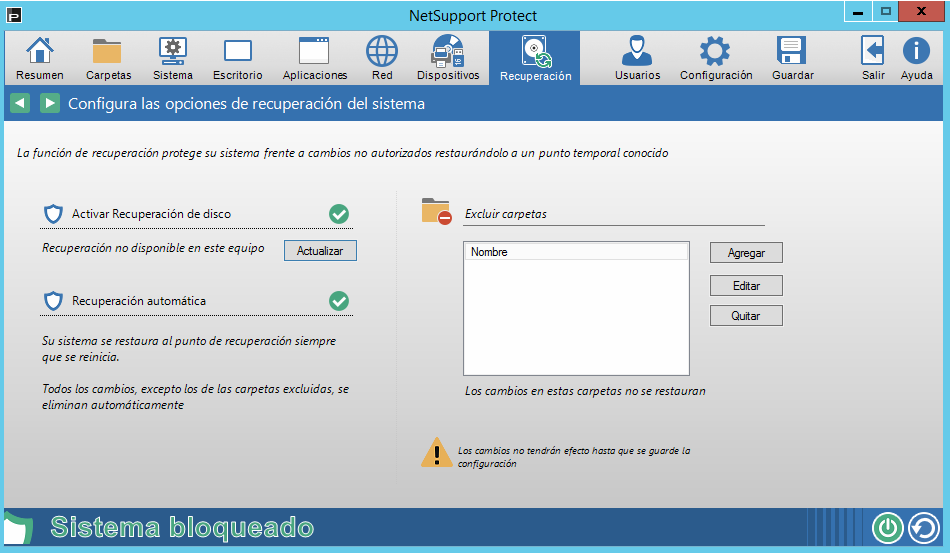This screenshot has height=553, width=951.
Task: Click the green power button in status bar
Action: [887, 528]
